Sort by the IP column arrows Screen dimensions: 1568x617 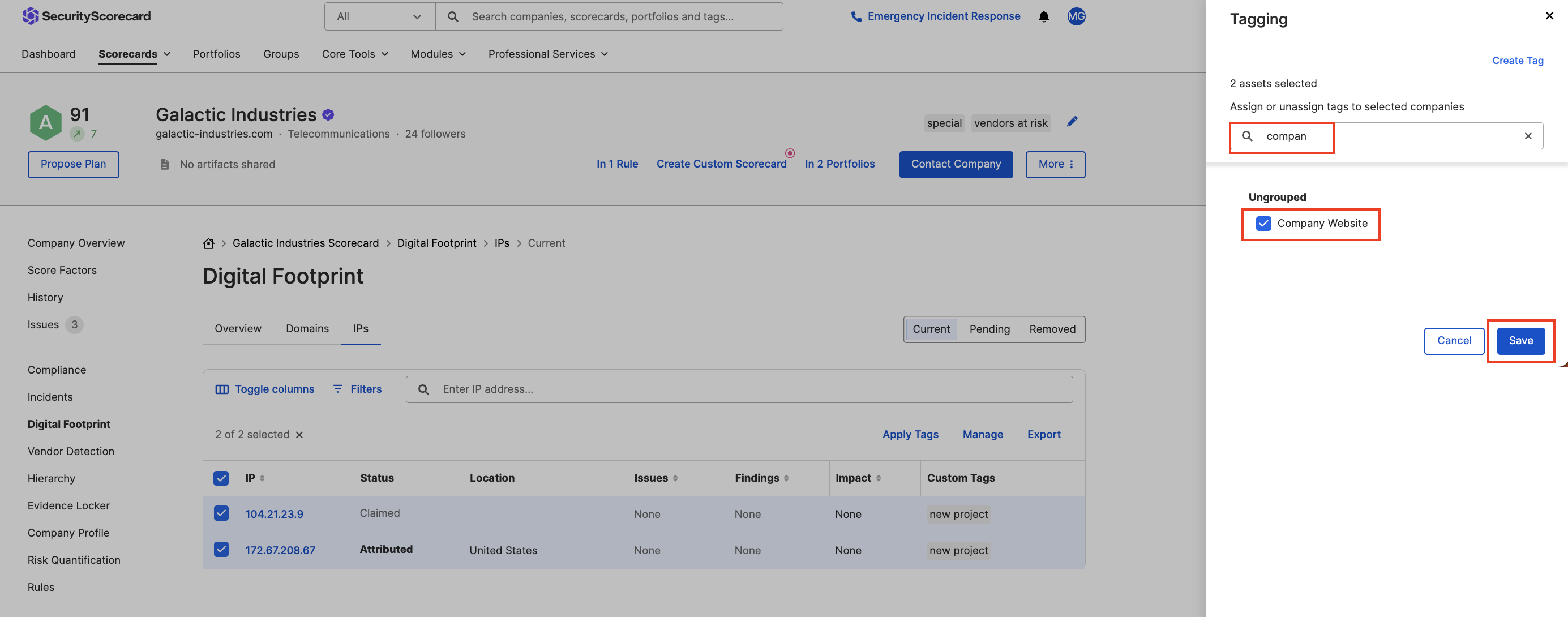click(262, 478)
